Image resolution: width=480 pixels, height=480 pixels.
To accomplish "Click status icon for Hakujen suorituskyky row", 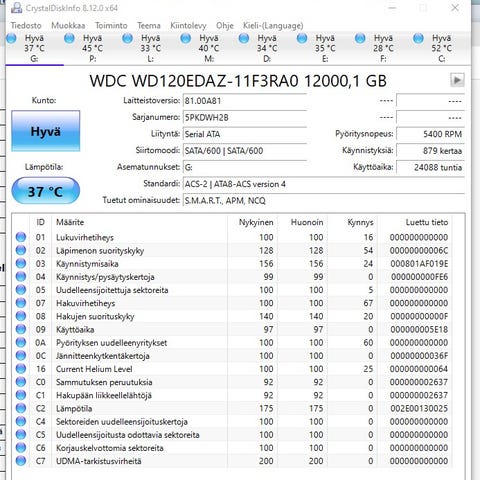I will (21, 316).
